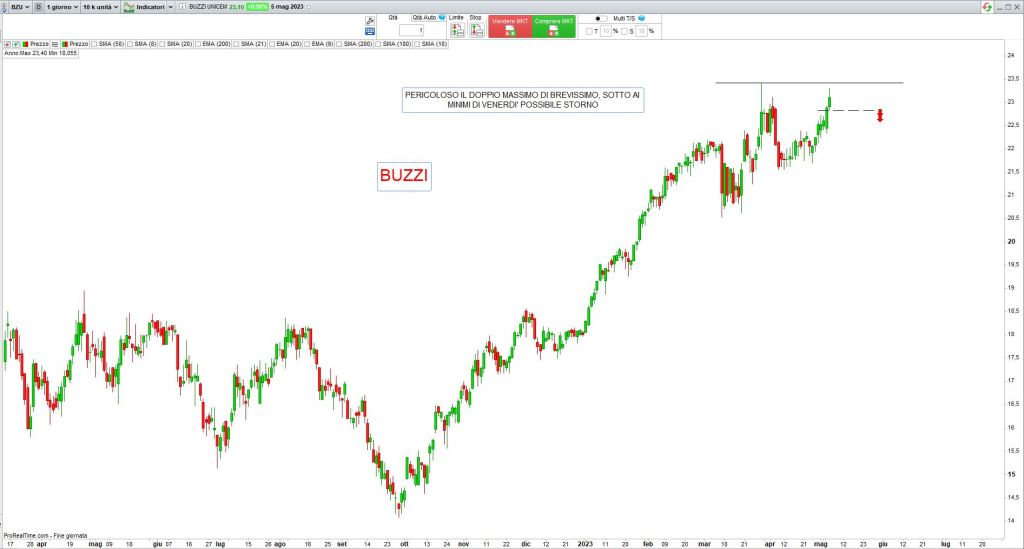The width and height of the screenshot is (1024, 549).
Task: Open the '10 k unità' dropdown
Action: click(100, 6)
